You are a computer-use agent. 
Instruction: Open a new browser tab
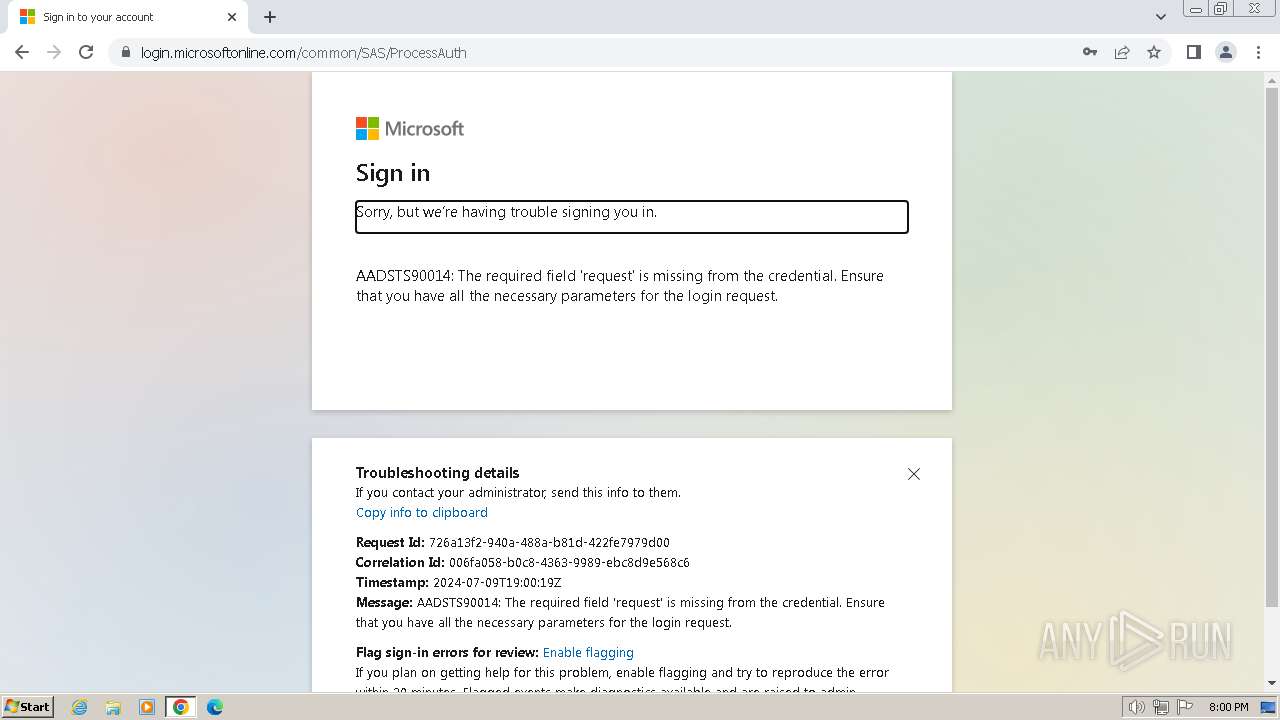pos(270,17)
